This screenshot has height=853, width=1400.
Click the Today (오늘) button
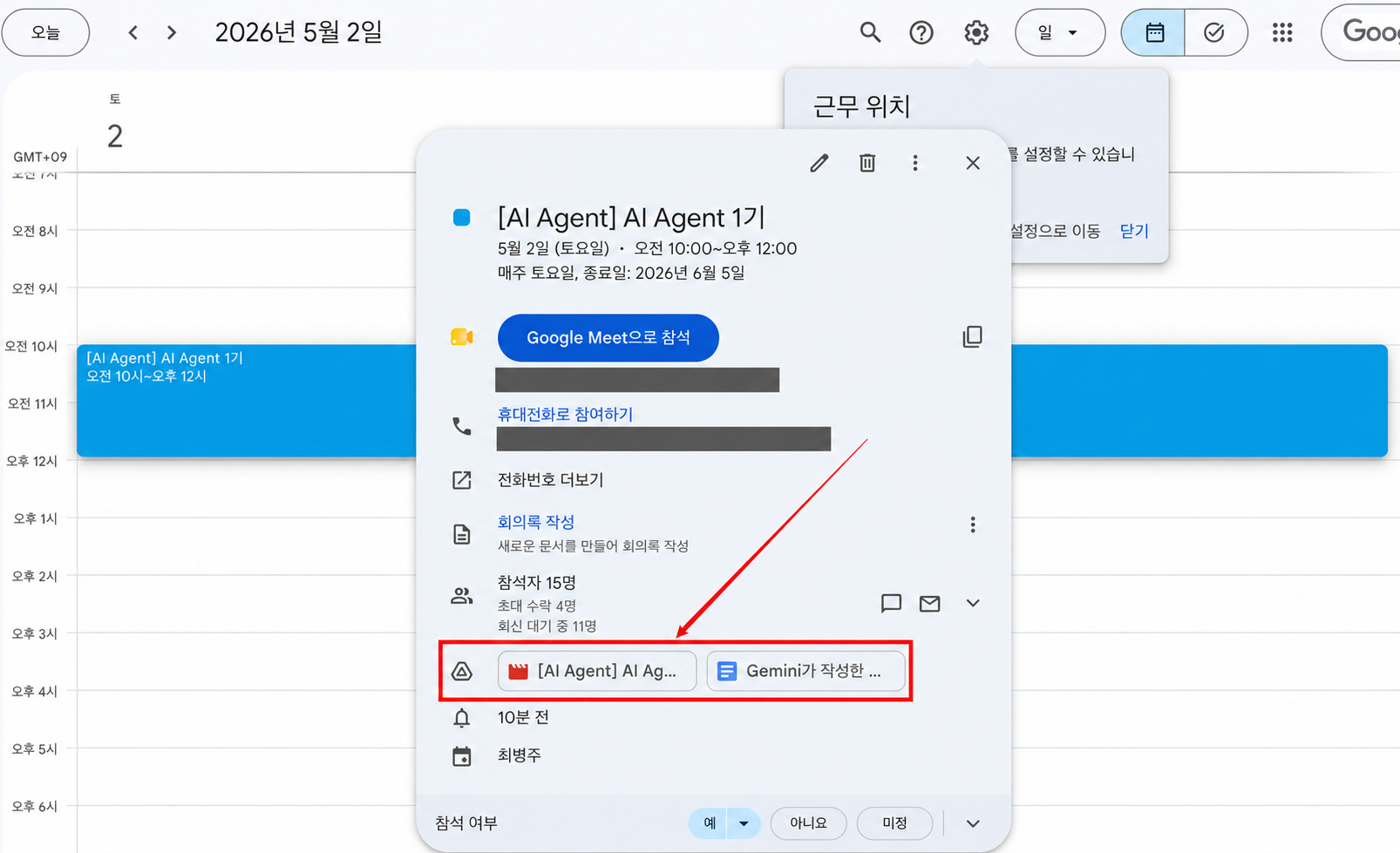click(x=45, y=33)
